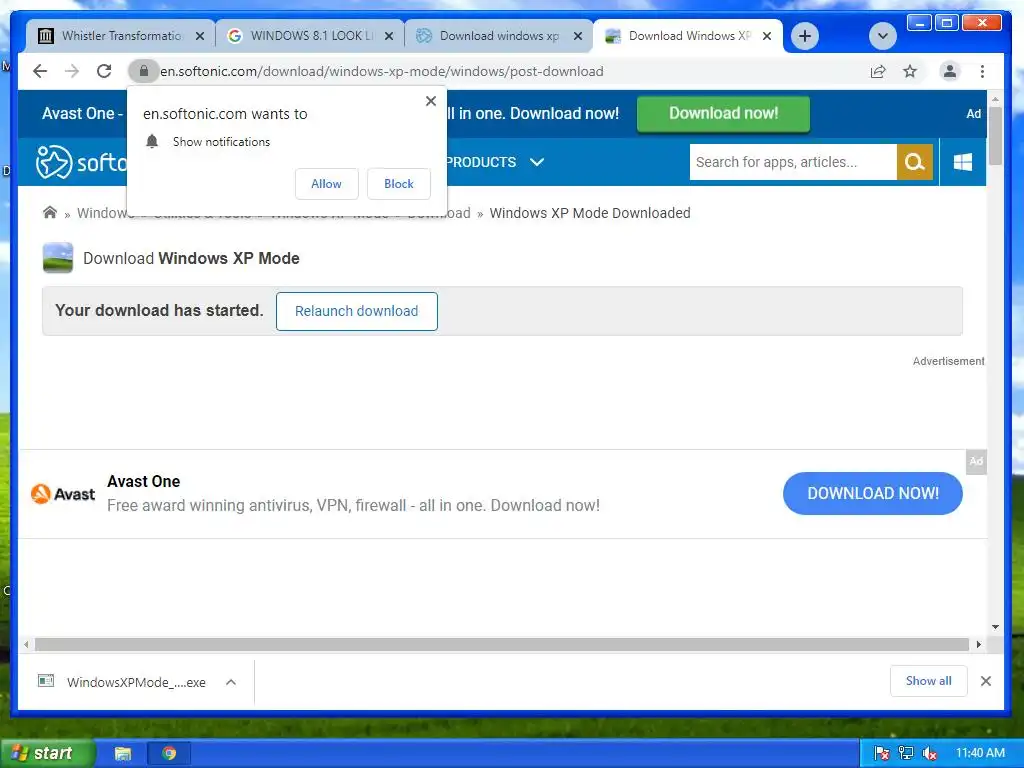The height and width of the screenshot is (768, 1024).
Task: Open the Chrome three-dot menu
Action: tap(982, 71)
